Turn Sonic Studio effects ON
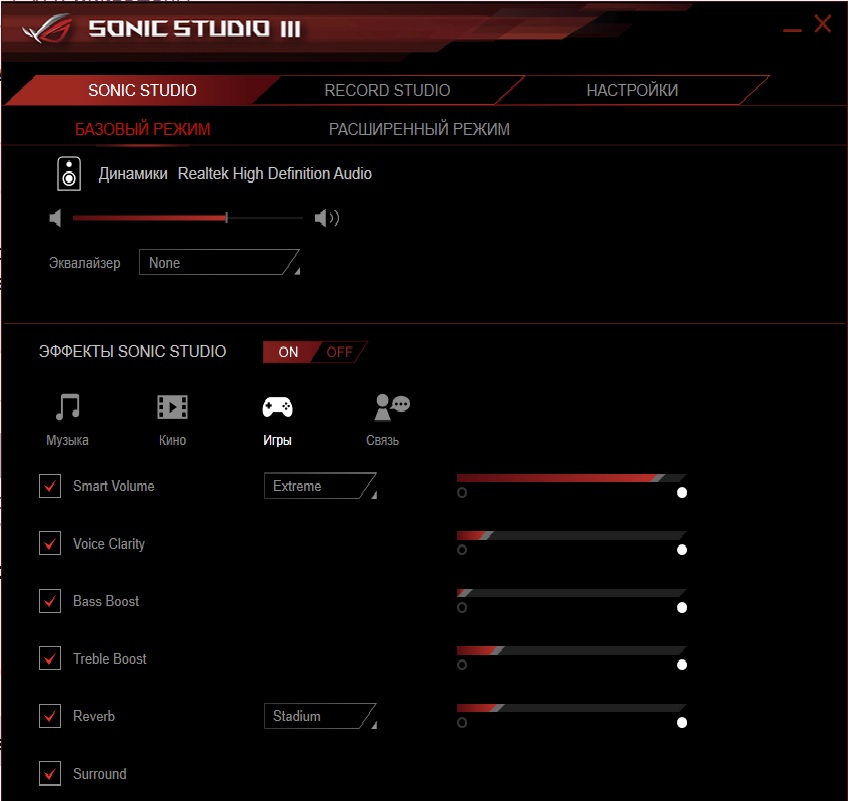Screen dimensions: 848x801 288,352
